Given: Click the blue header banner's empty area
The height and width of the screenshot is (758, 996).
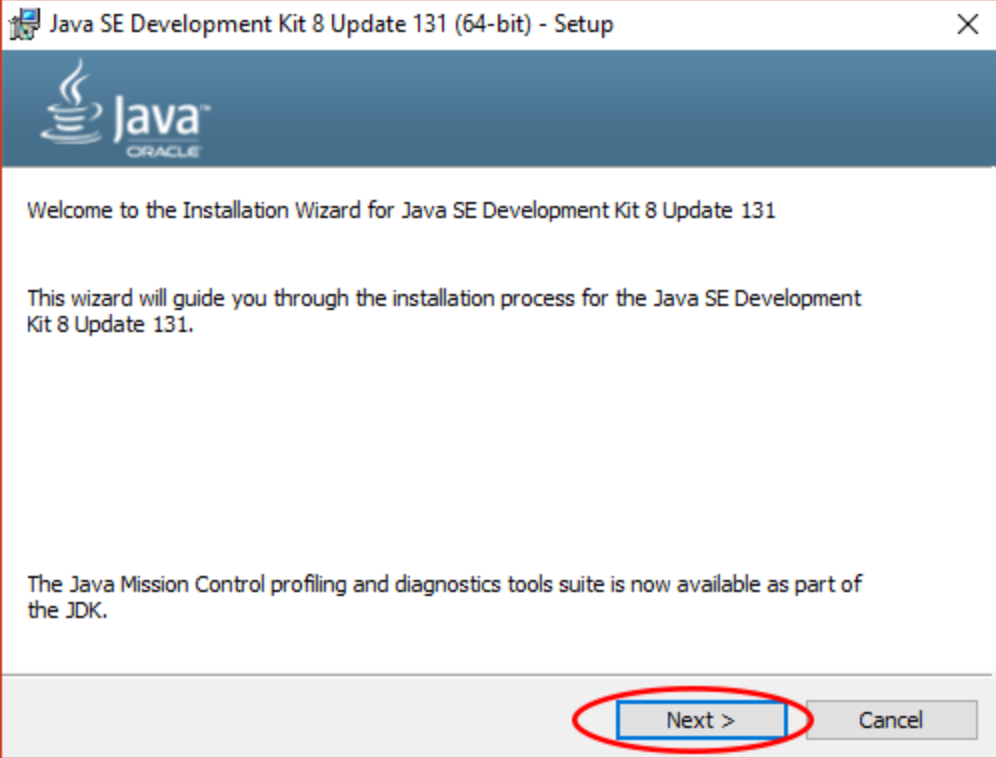Looking at the screenshot, I should pos(600,110).
